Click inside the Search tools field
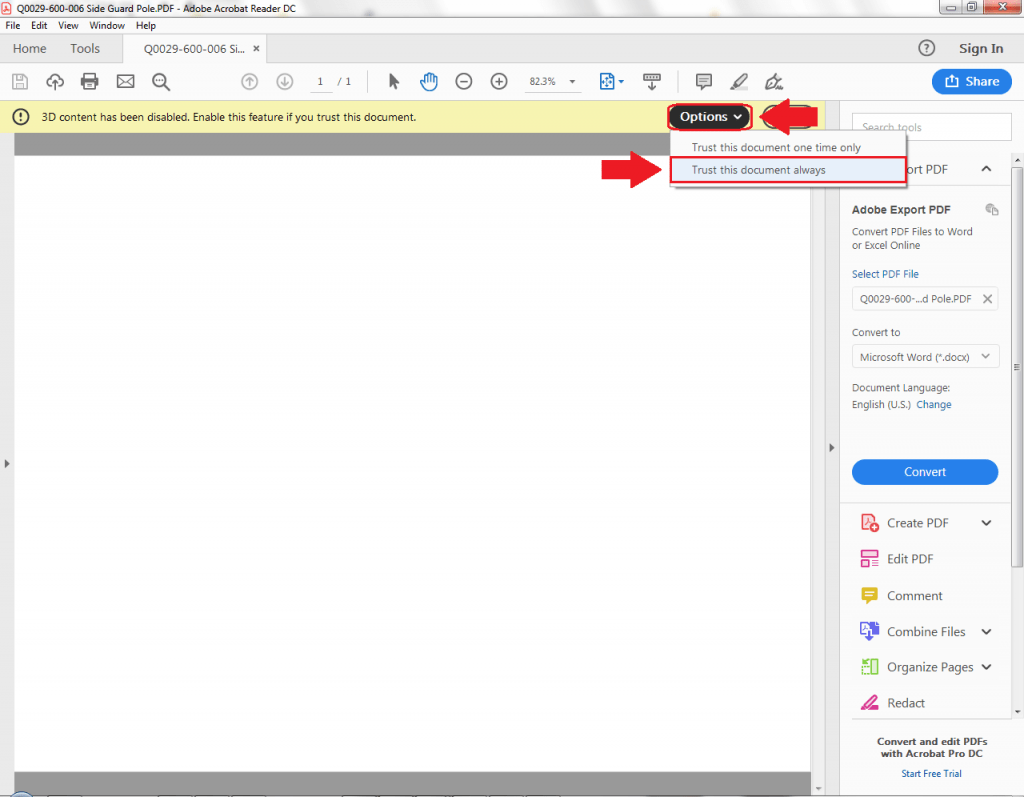Image resolution: width=1024 pixels, height=797 pixels. (930, 127)
